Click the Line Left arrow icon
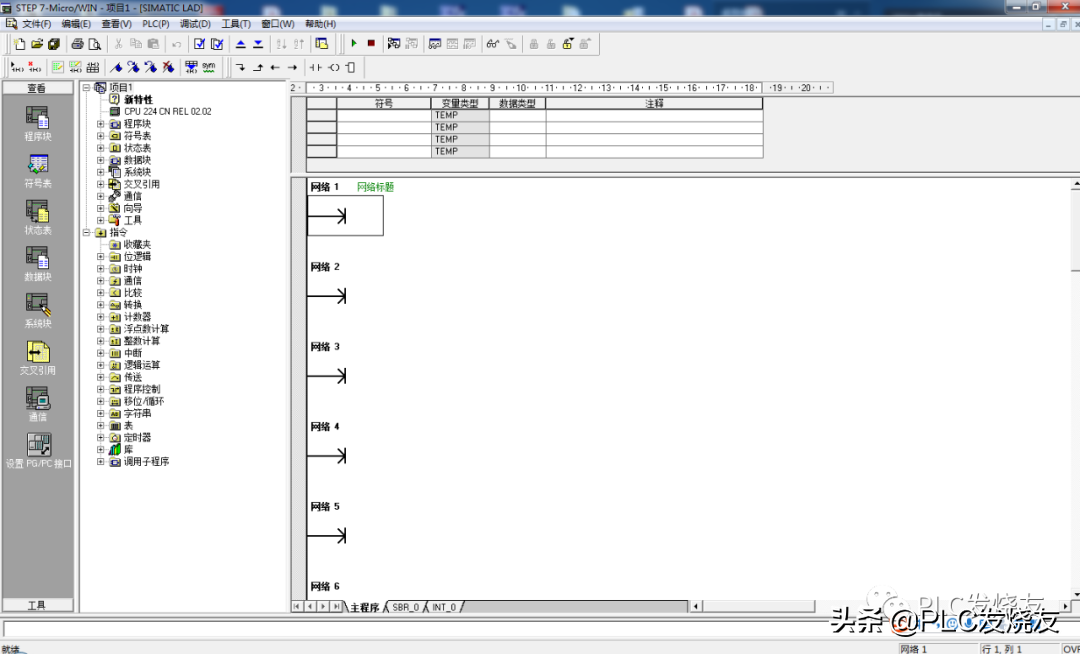1080x654 pixels. click(275, 67)
